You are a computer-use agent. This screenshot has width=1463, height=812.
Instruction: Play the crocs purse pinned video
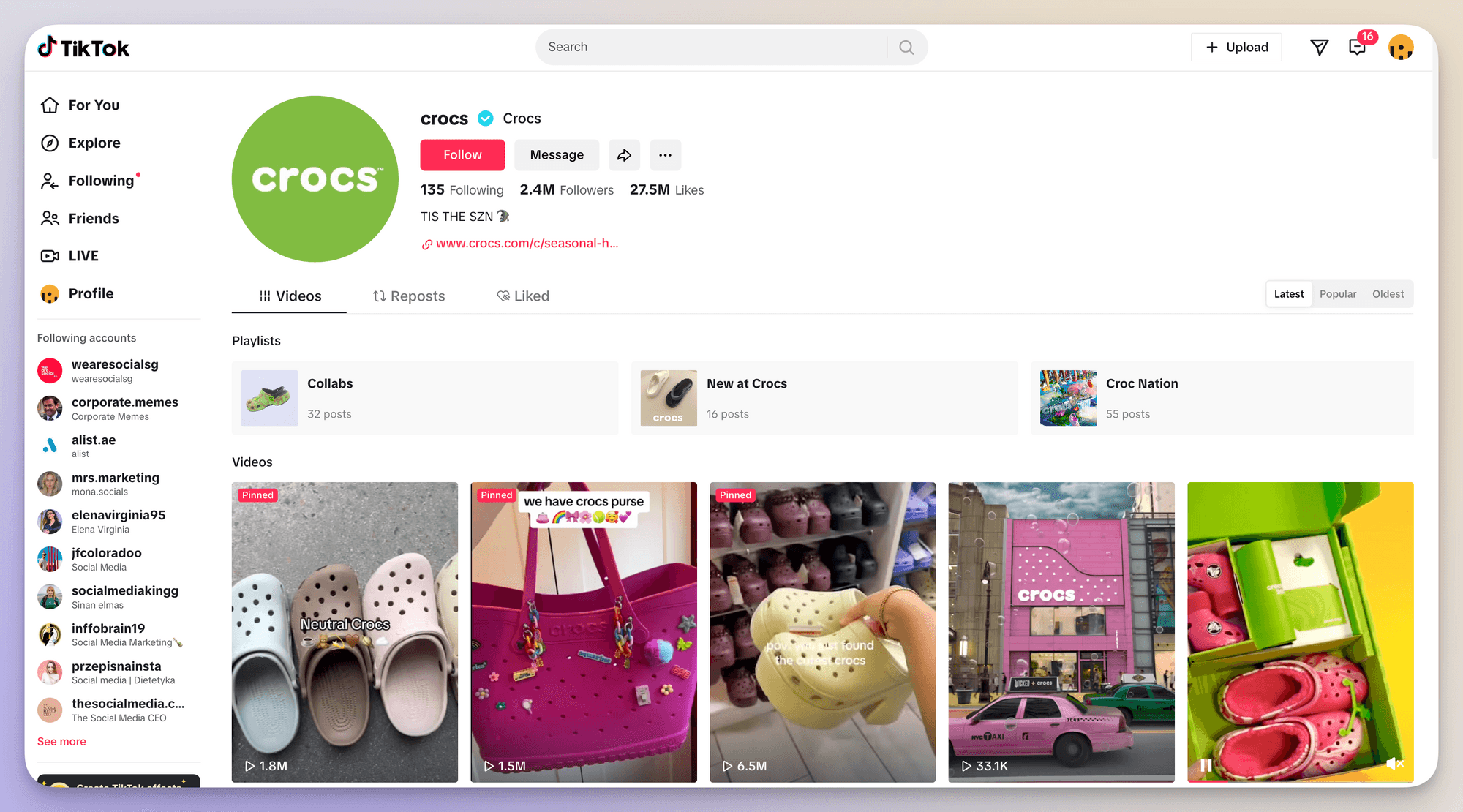point(584,632)
